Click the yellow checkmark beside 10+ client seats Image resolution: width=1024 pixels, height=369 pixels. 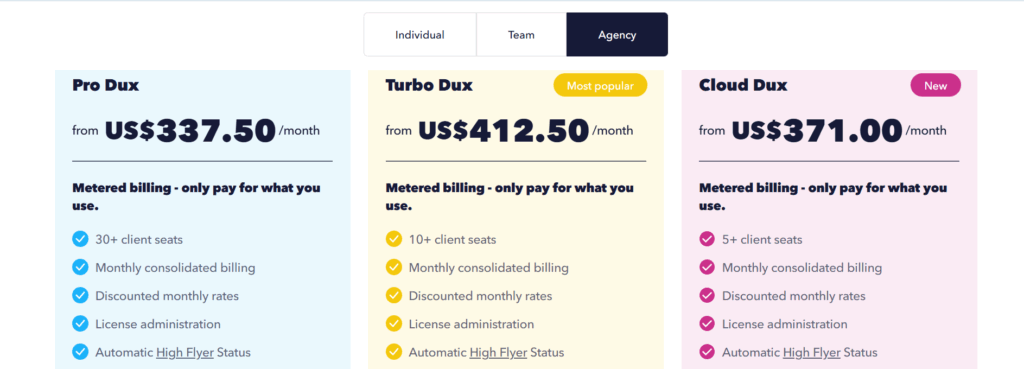(x=393, y=239)
